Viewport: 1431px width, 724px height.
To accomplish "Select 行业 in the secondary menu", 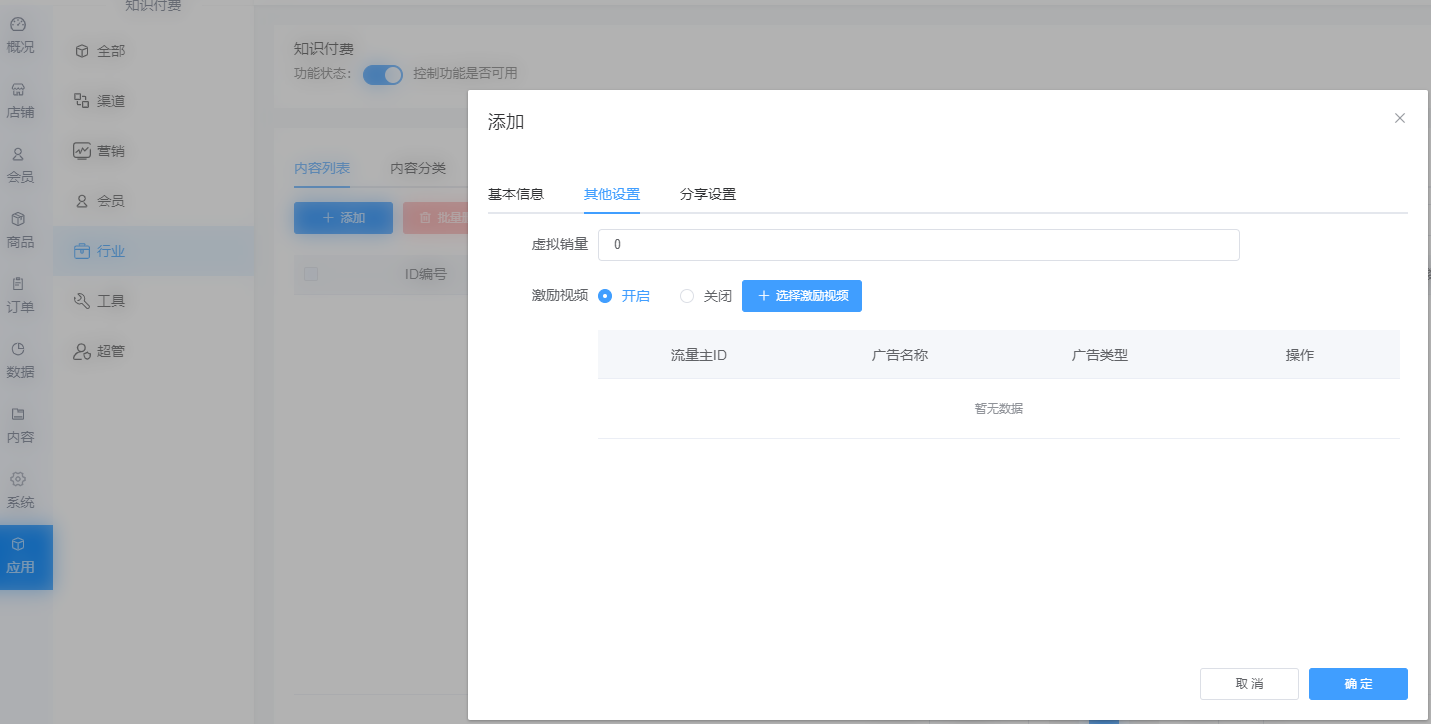I will [153, 251].
